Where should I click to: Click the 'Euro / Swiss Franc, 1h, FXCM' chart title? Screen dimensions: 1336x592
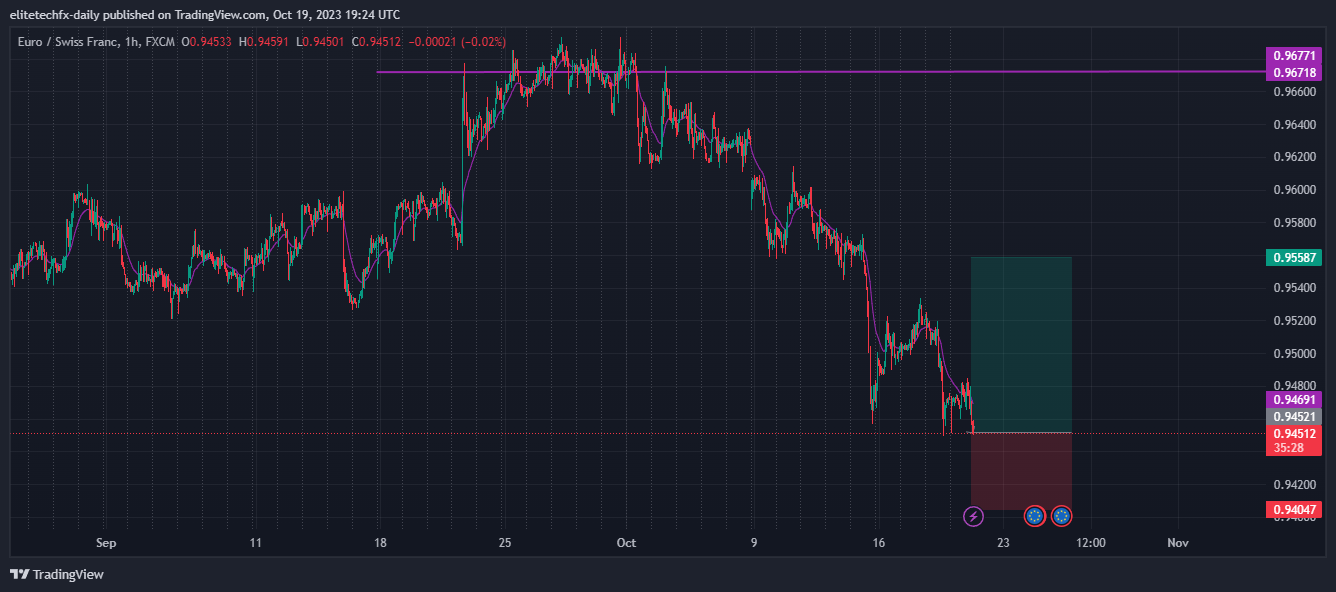(x=94, y=41)
